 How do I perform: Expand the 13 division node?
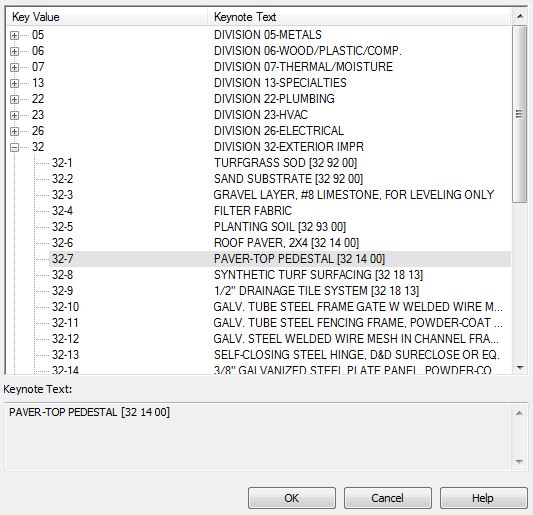click(14, 83)
